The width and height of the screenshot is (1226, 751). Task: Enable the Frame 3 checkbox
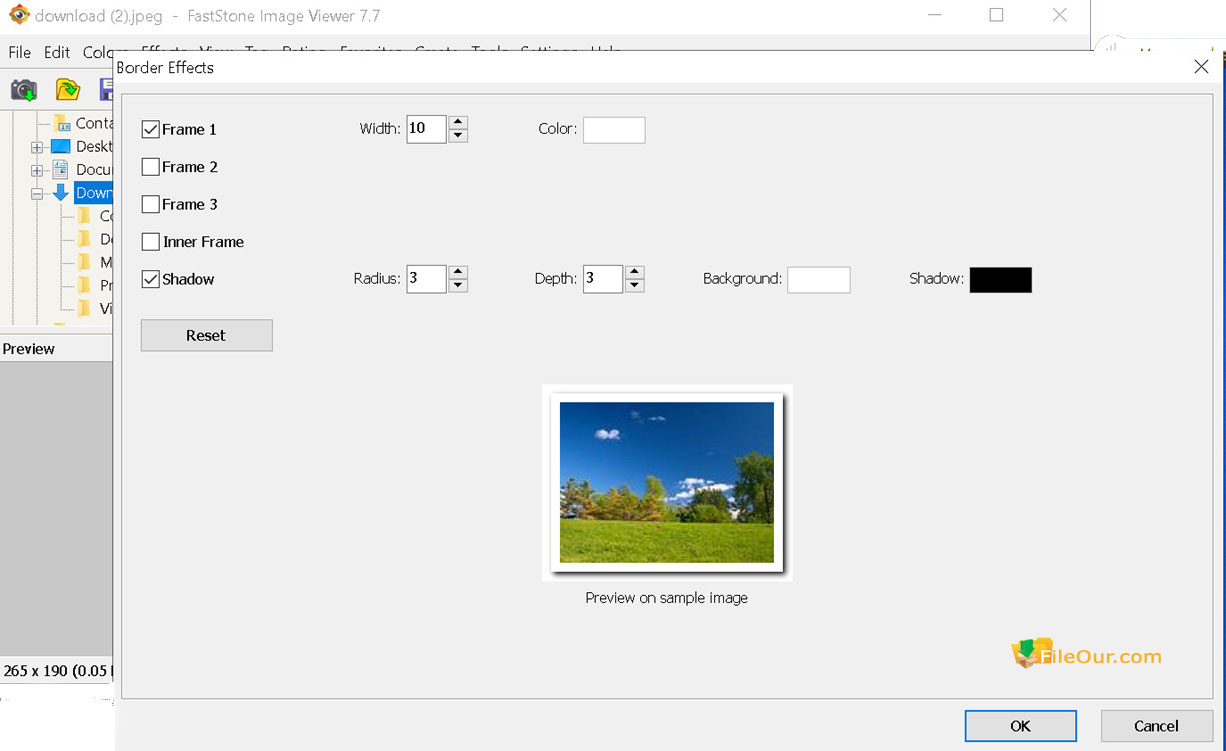click(x=151, y=204)
